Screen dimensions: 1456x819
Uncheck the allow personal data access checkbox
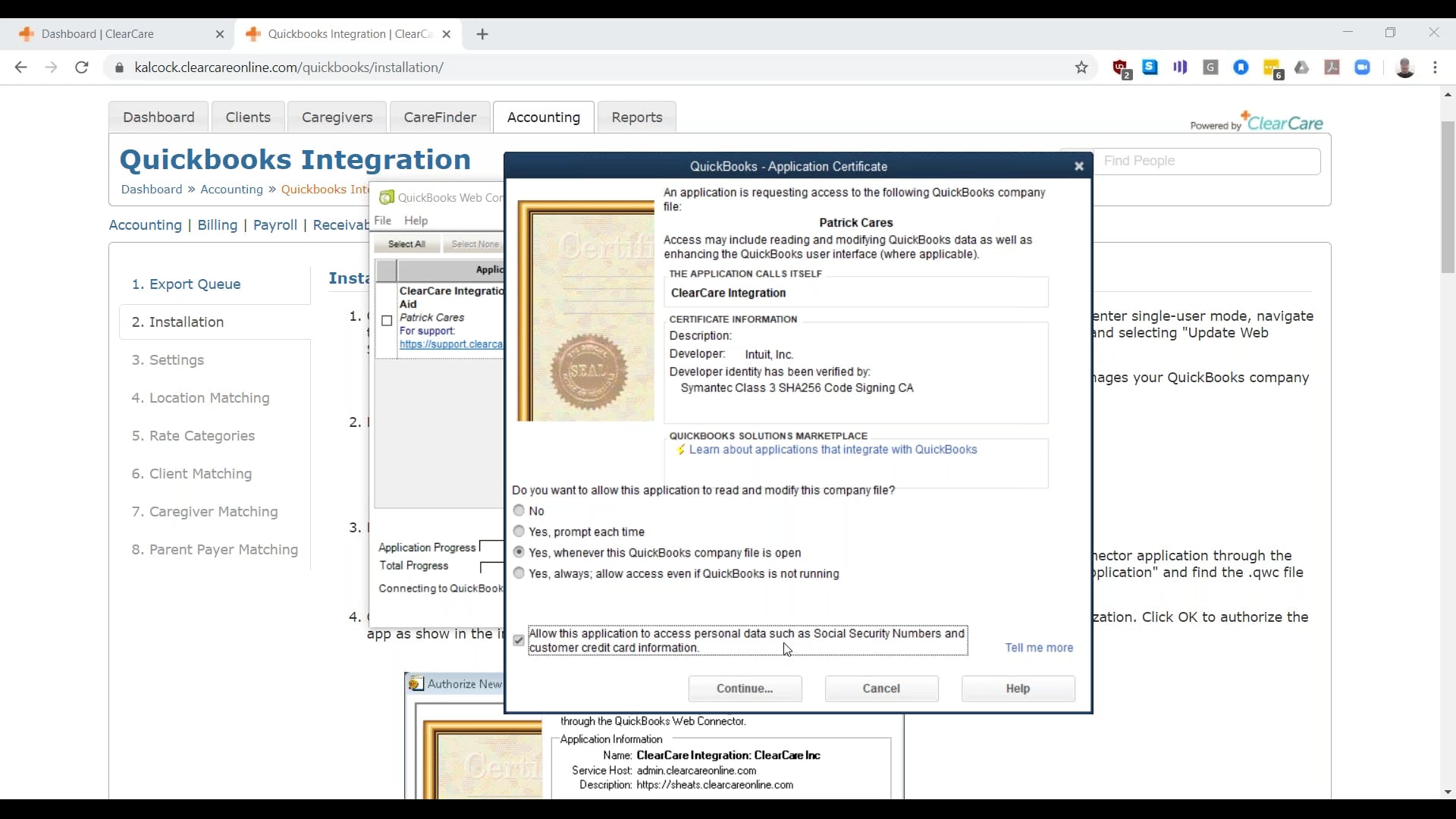click(519, 641)
